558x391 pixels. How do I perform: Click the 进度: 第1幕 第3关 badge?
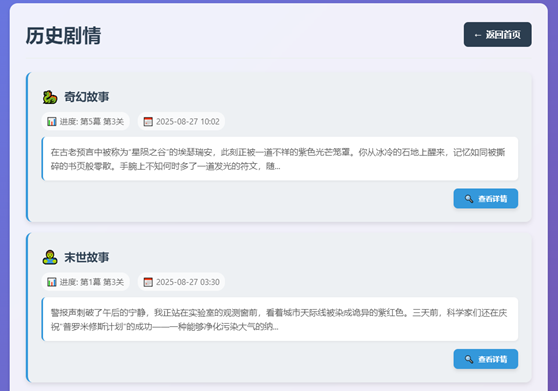[x=85, y=282]
